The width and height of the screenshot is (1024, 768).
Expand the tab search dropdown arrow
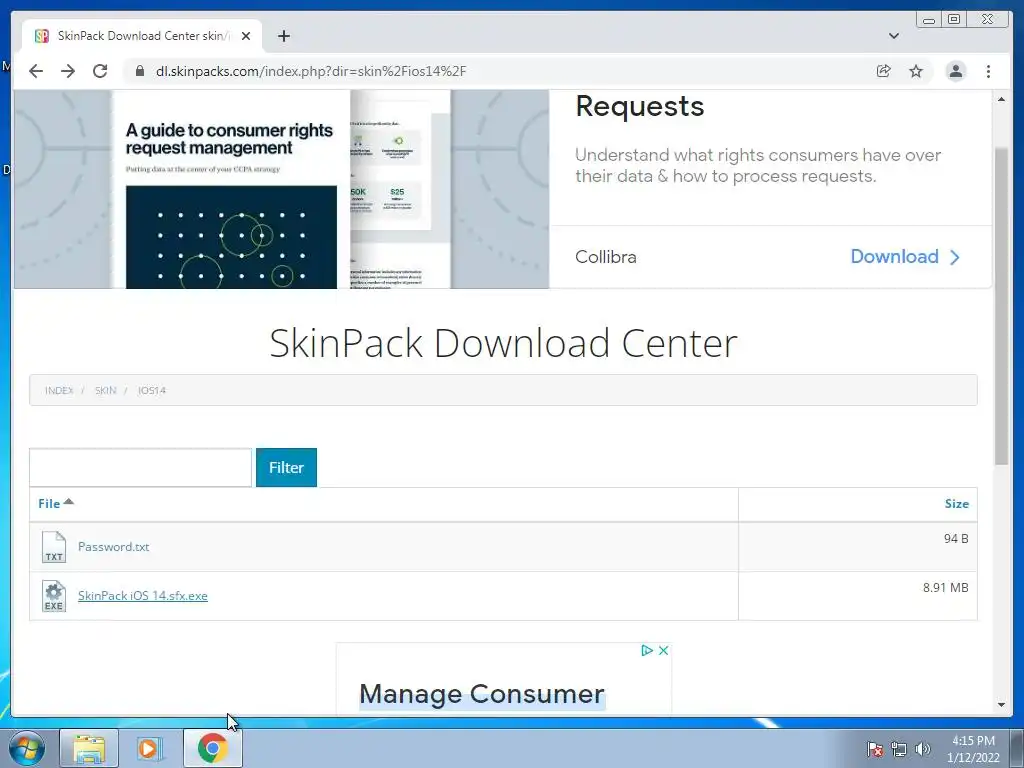coord(894,36)
